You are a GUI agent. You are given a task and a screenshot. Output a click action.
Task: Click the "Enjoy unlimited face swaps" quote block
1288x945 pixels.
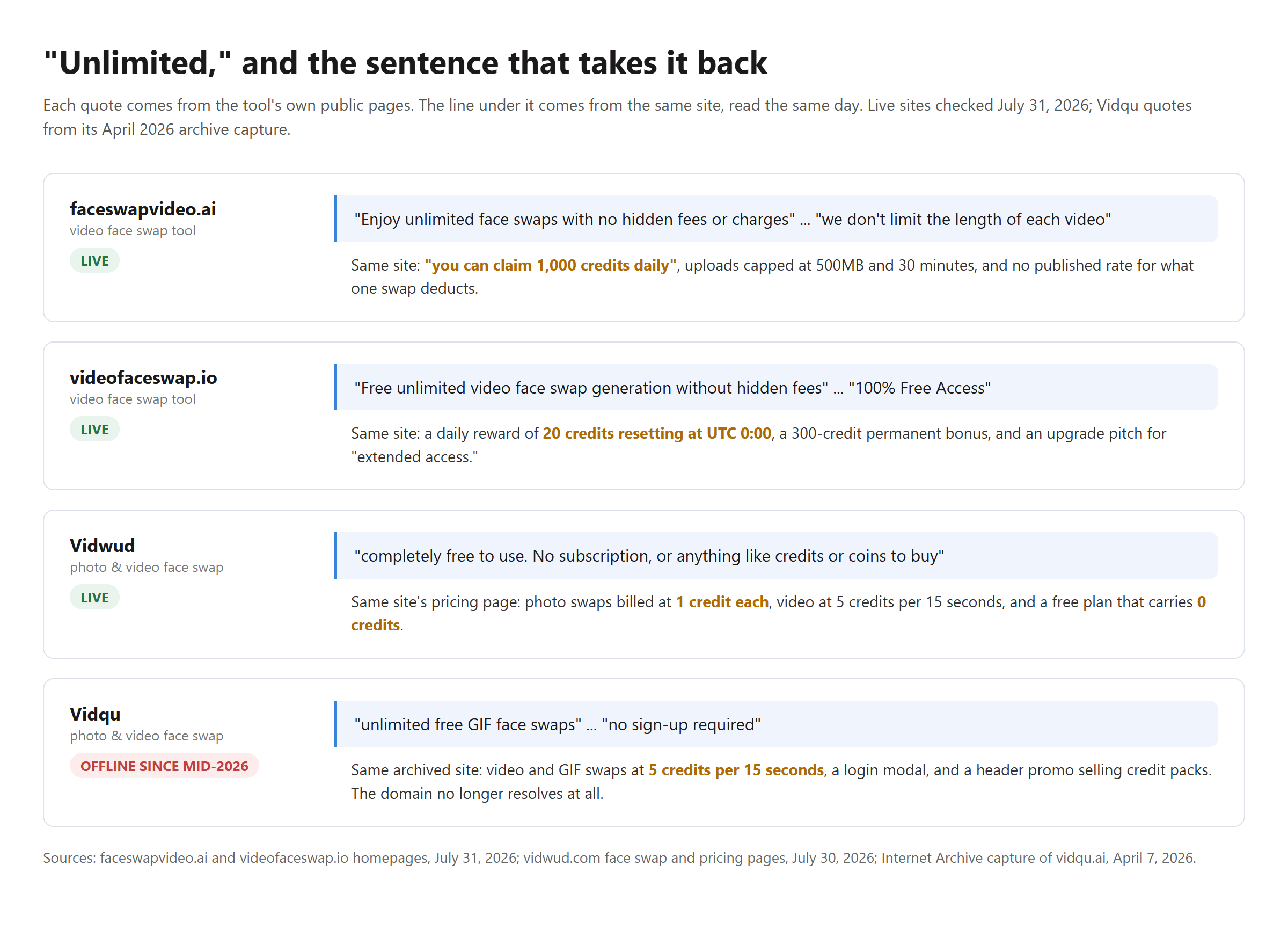tap(776, 219)
